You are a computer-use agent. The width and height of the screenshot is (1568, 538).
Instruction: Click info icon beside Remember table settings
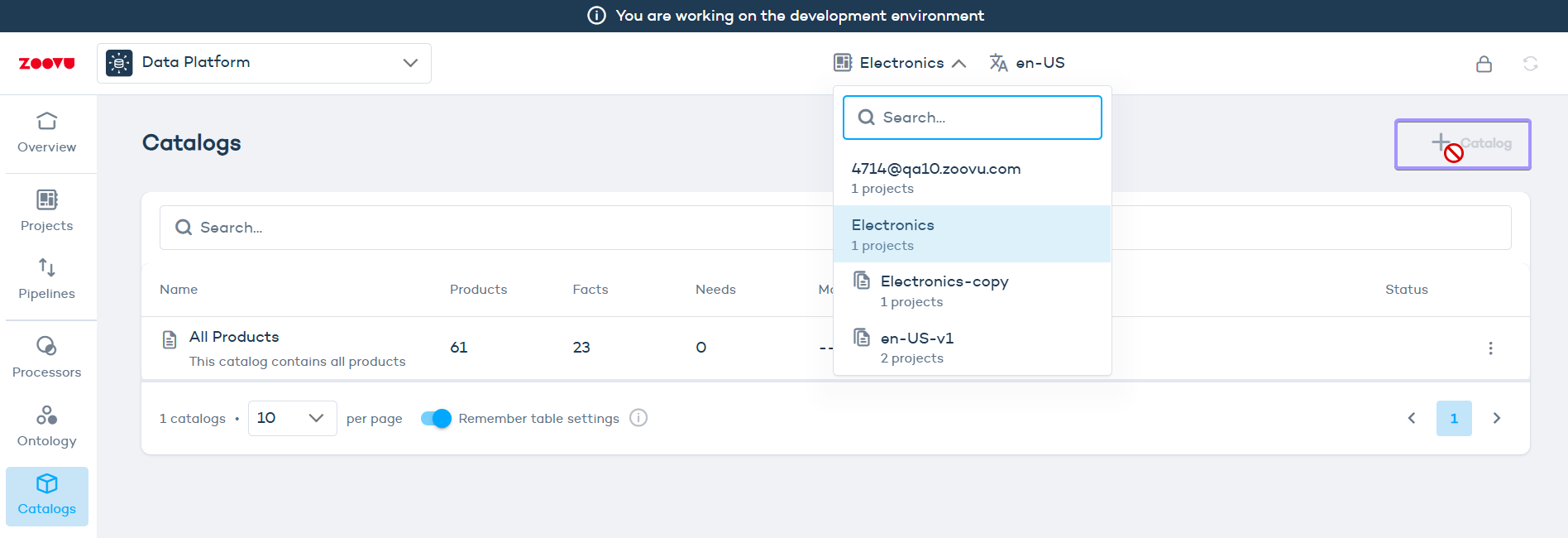(x=638, y=418)
